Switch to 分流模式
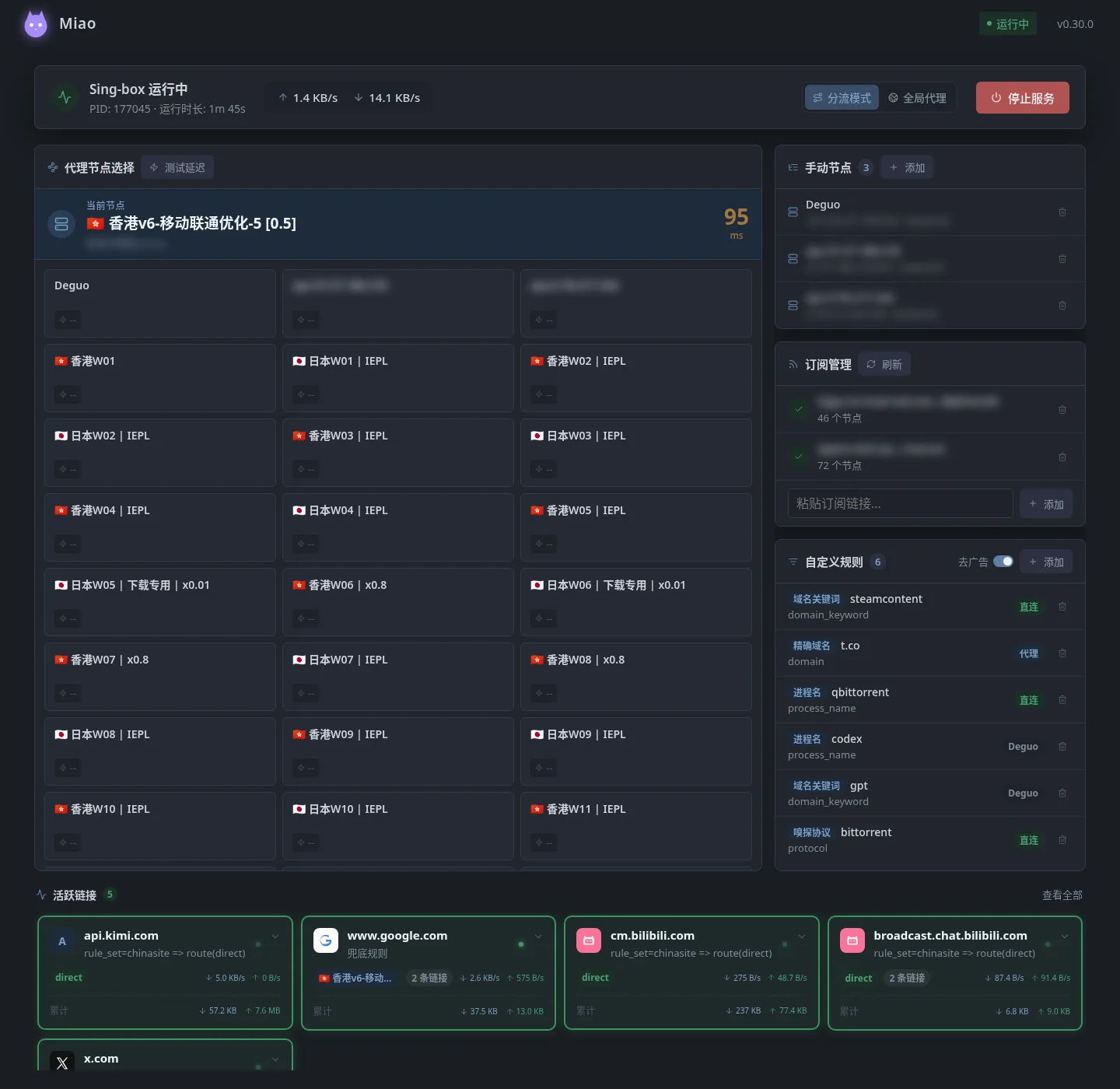 [x=842, y=98]
